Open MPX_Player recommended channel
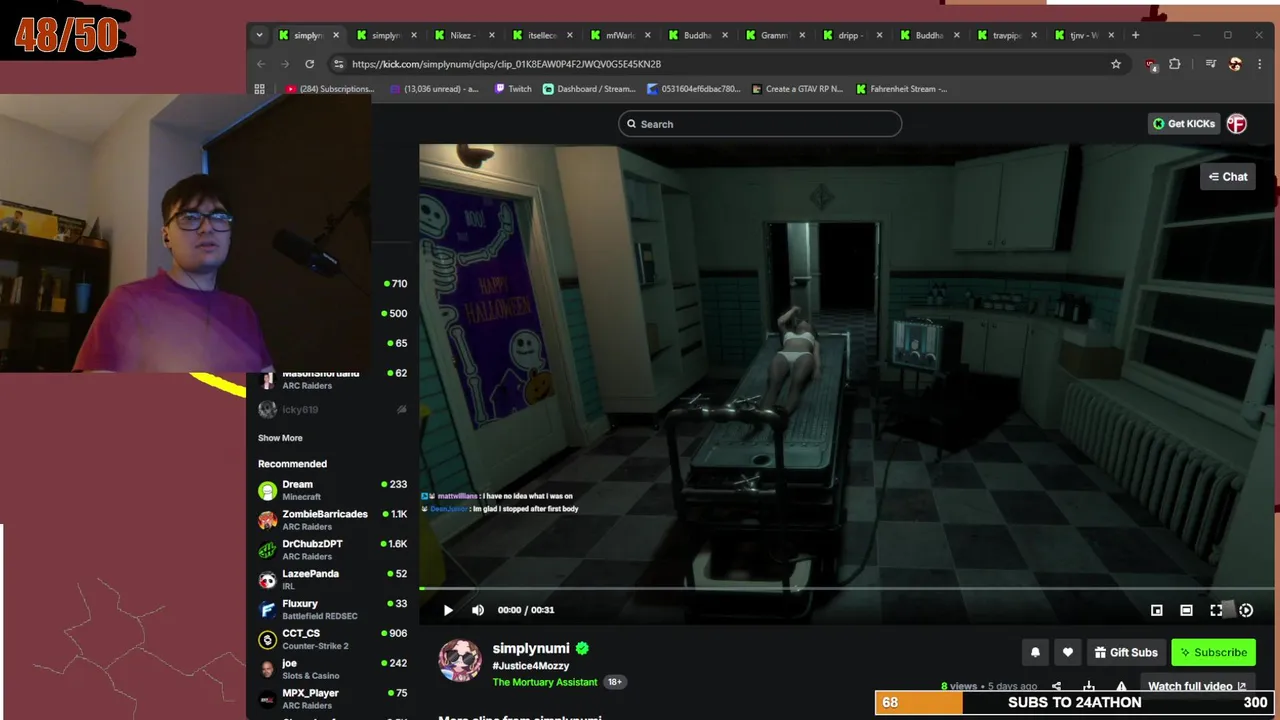Viewport: 1280px width, 720px height. (x=332, y=699)
